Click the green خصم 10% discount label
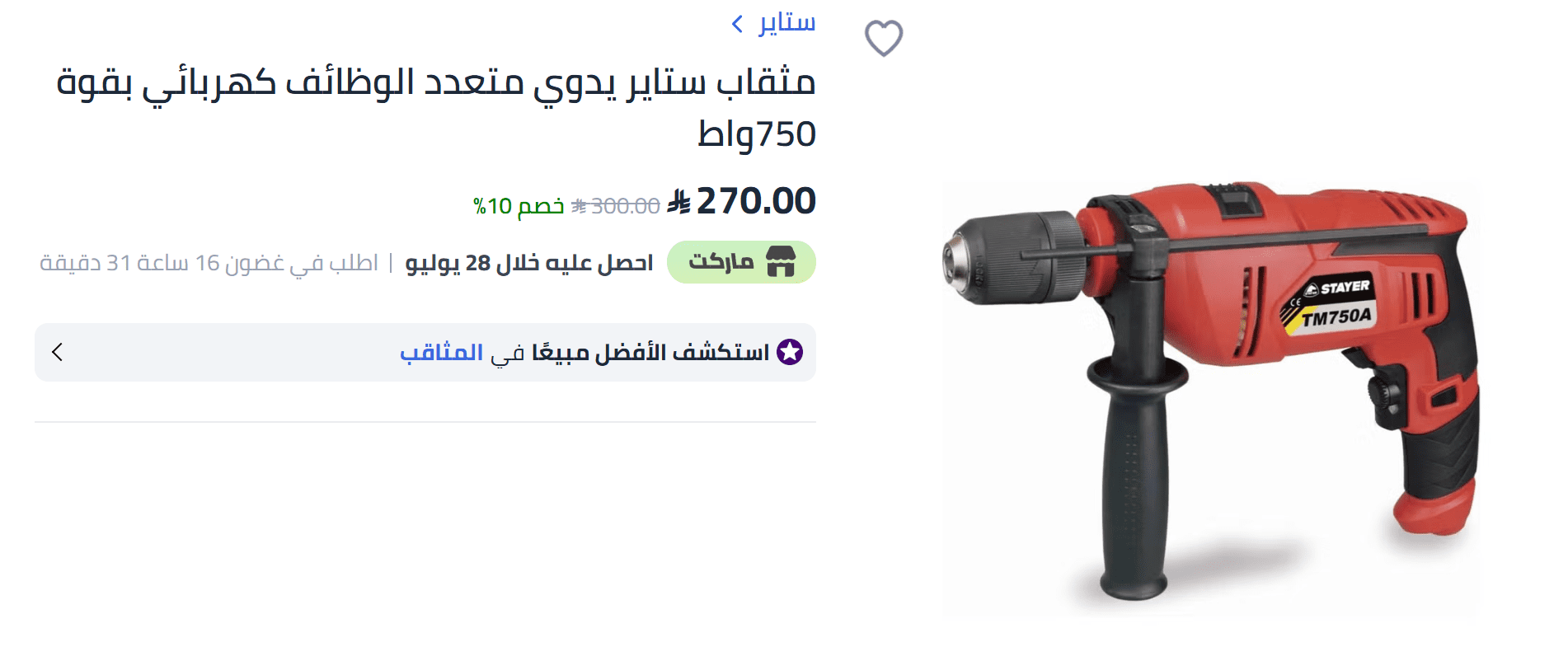 [519, 206]
